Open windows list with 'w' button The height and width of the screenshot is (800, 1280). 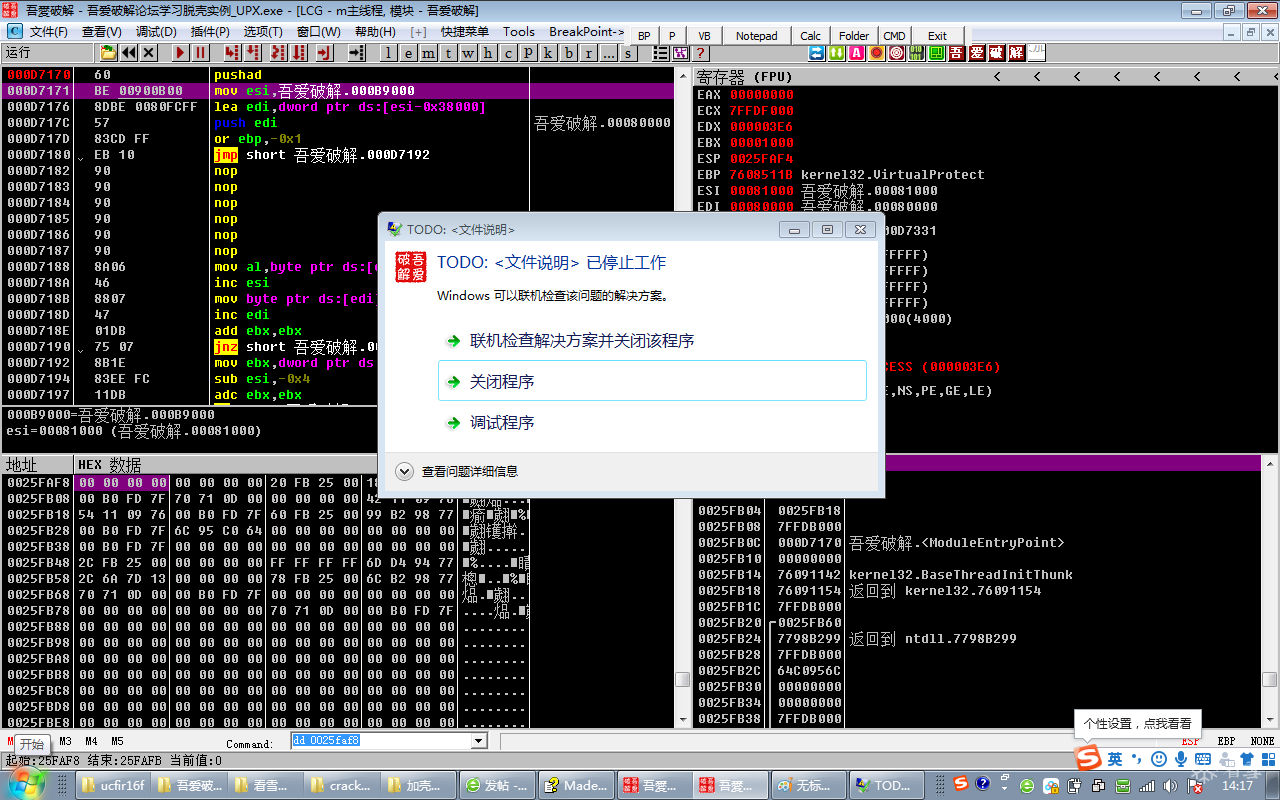(x=468, y=53)
